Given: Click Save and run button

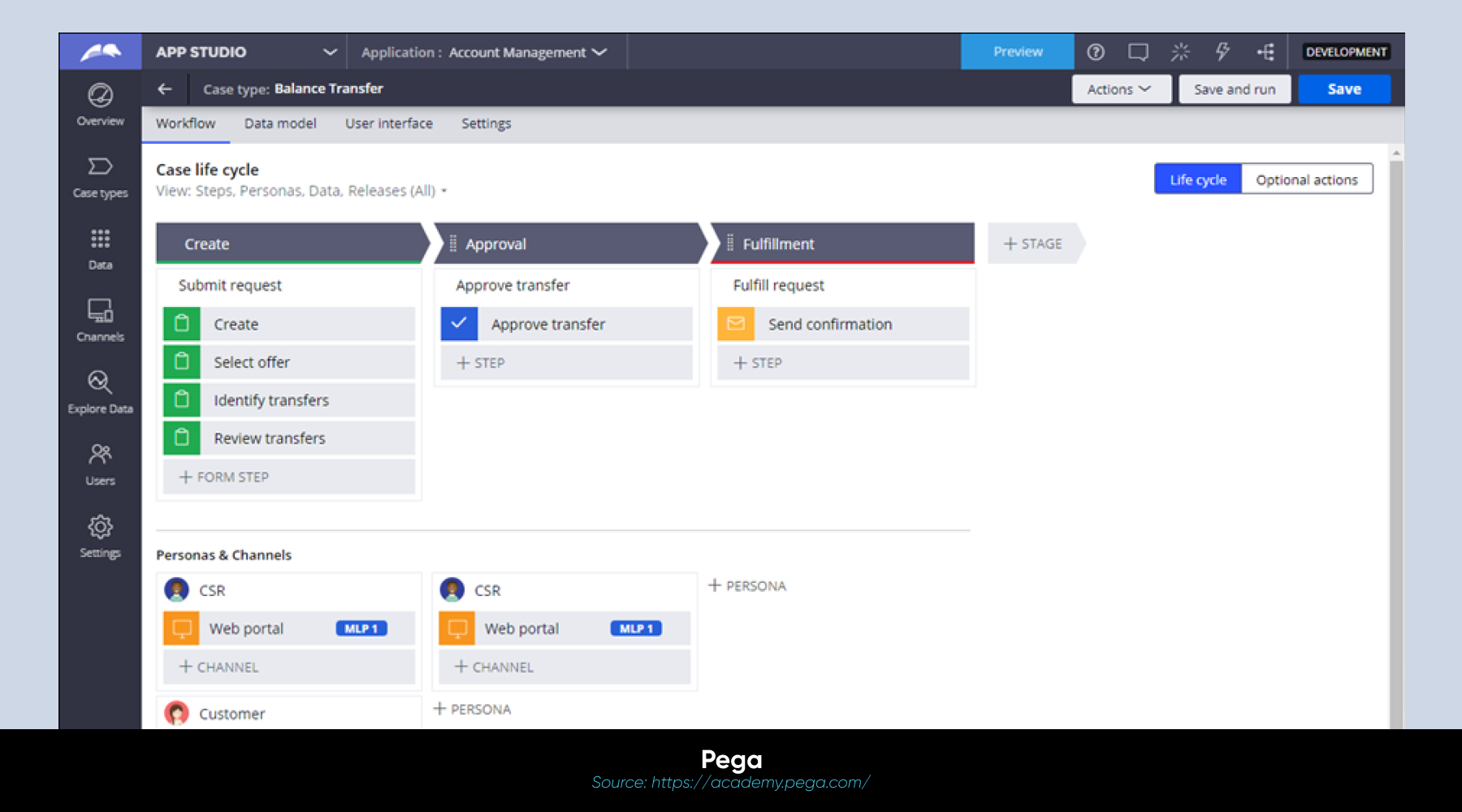Looking at the screenshot, I should click(x=1235, y=89).
